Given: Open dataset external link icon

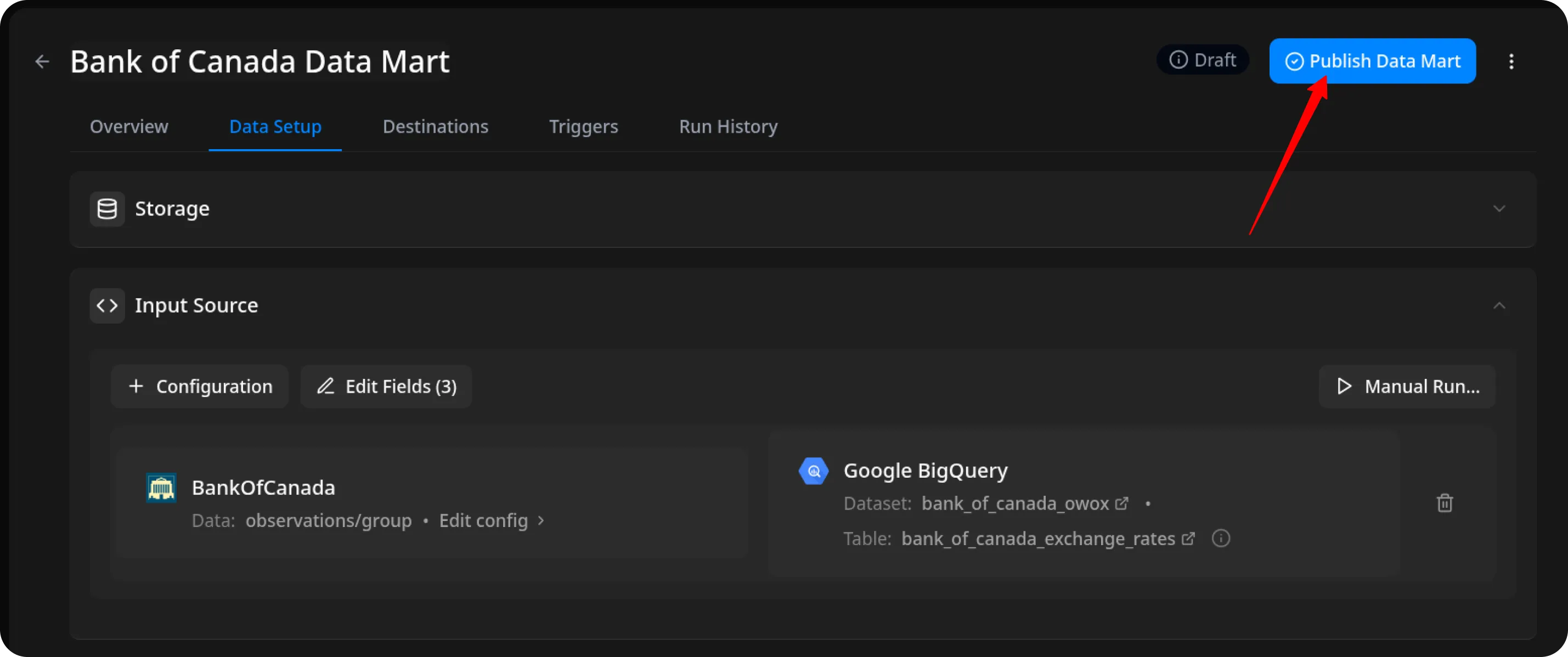Looking at the screenshot, I should pos(1121,503).
